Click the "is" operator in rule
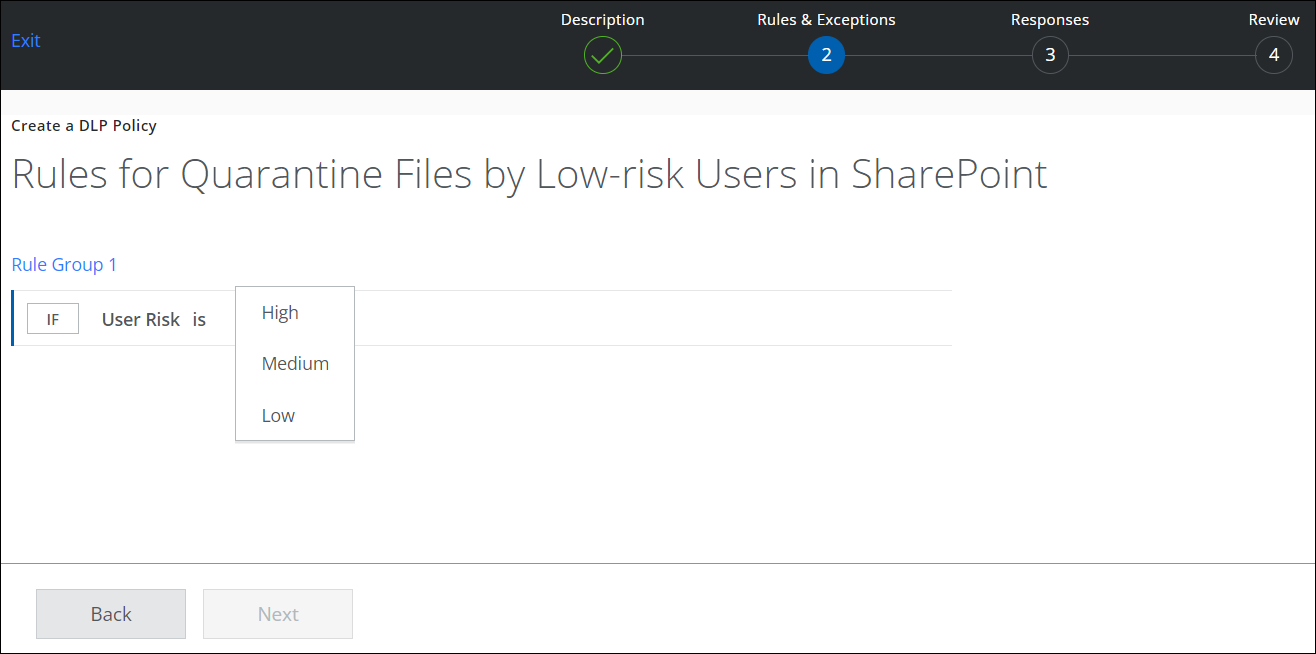This screenshot has width=1316, height=654. tap(199, 319)
